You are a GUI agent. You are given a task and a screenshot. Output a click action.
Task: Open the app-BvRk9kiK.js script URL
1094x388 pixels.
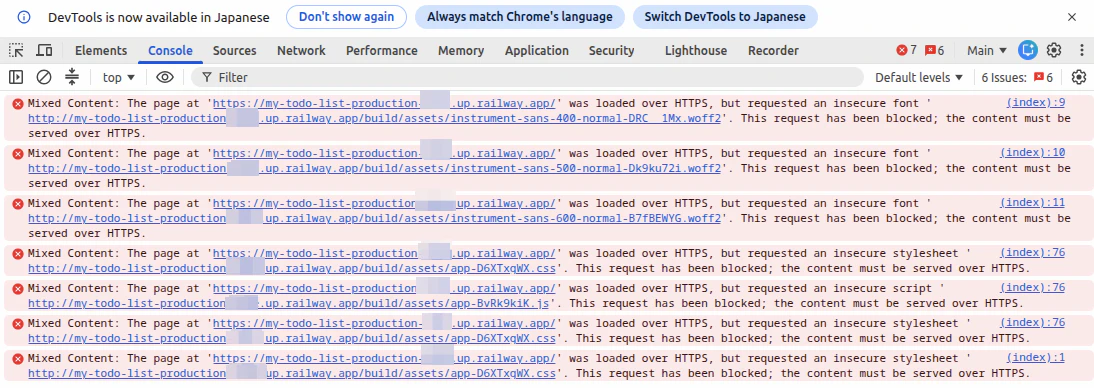pyautogui.click(x=288, y=303)
